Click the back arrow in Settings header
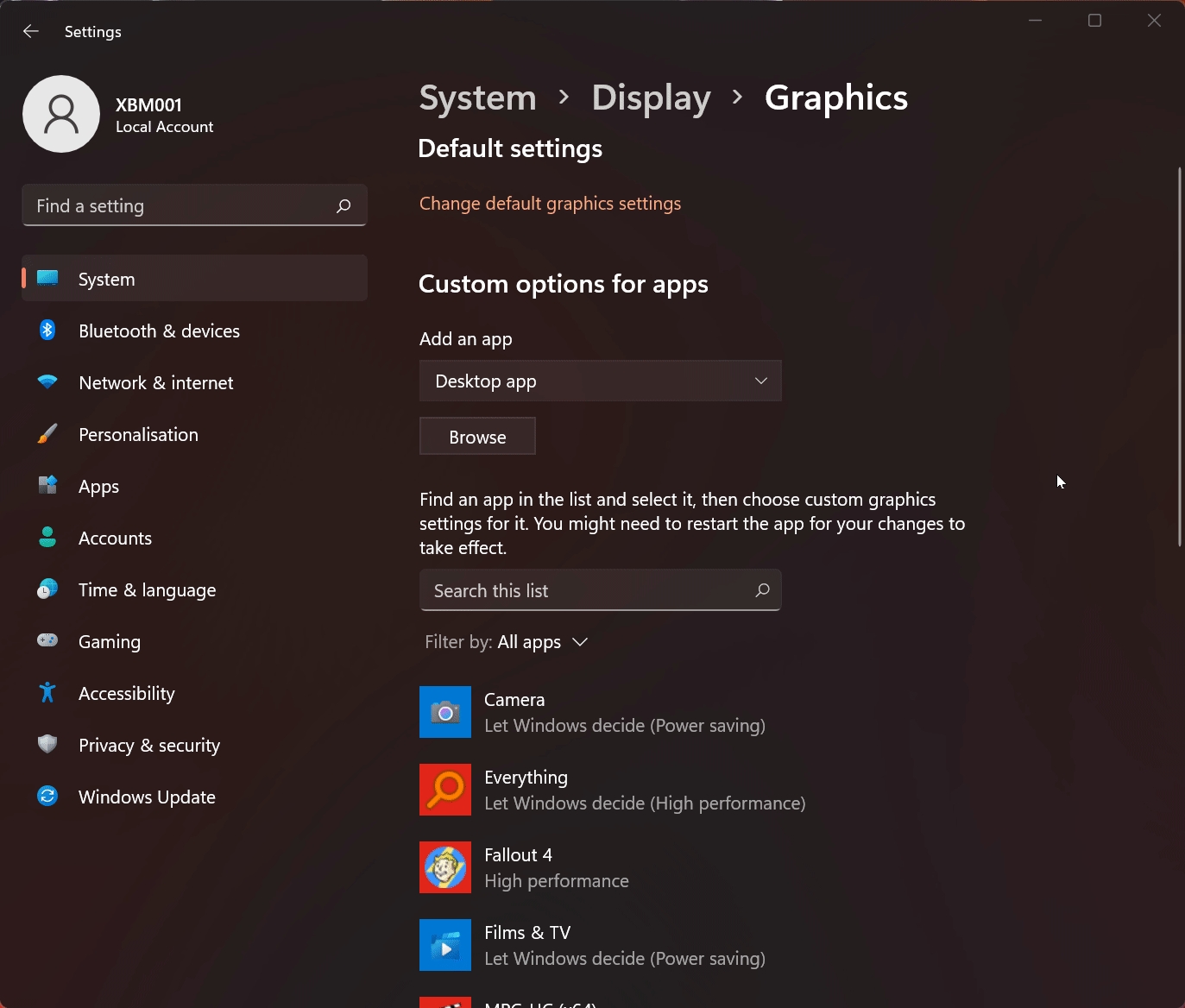The height and width of the screenshot is (1008, 1185). pos(31,32)
